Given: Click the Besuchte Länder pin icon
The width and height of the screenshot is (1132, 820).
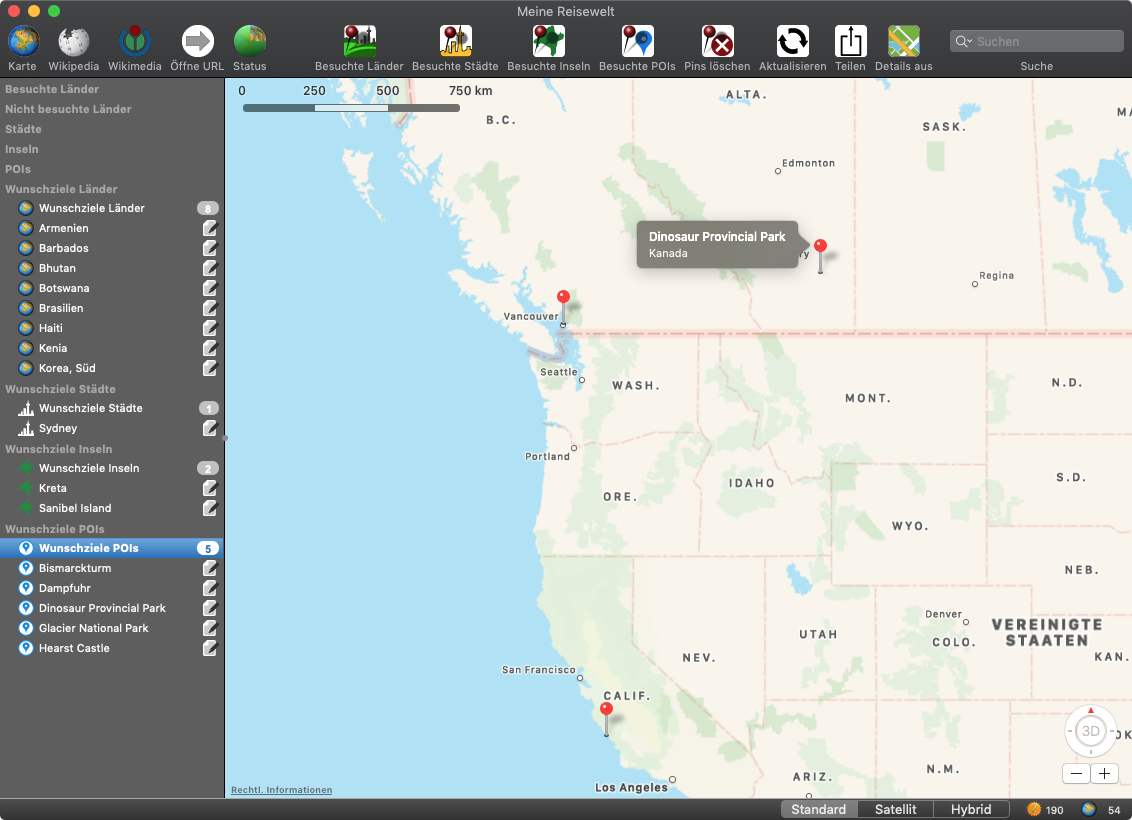Looking at the screenshot, I should [x=359, y=42].
